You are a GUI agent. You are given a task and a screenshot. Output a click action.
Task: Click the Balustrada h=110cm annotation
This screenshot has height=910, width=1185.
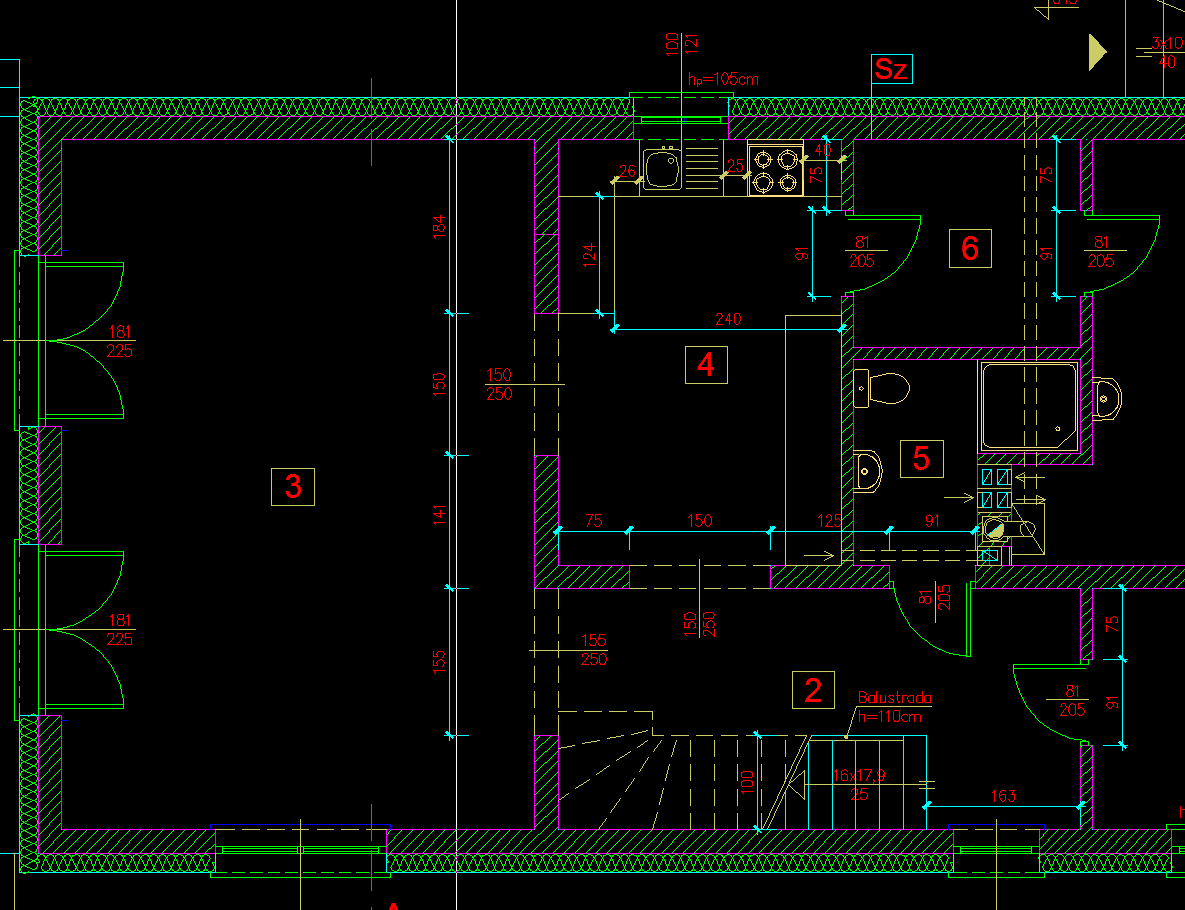coord(894,706)
